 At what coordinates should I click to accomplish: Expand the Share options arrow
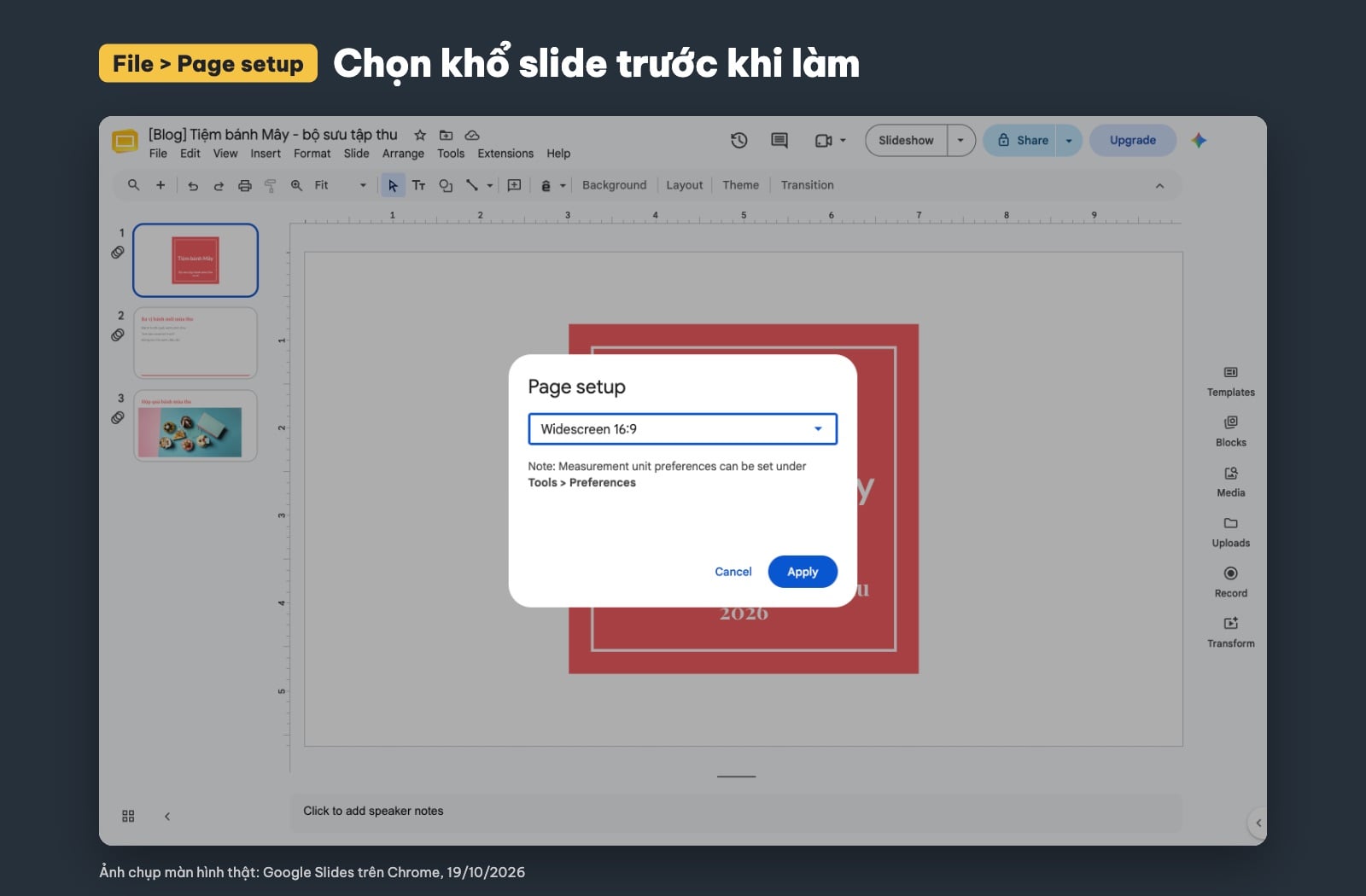[x=1069, y=140]
